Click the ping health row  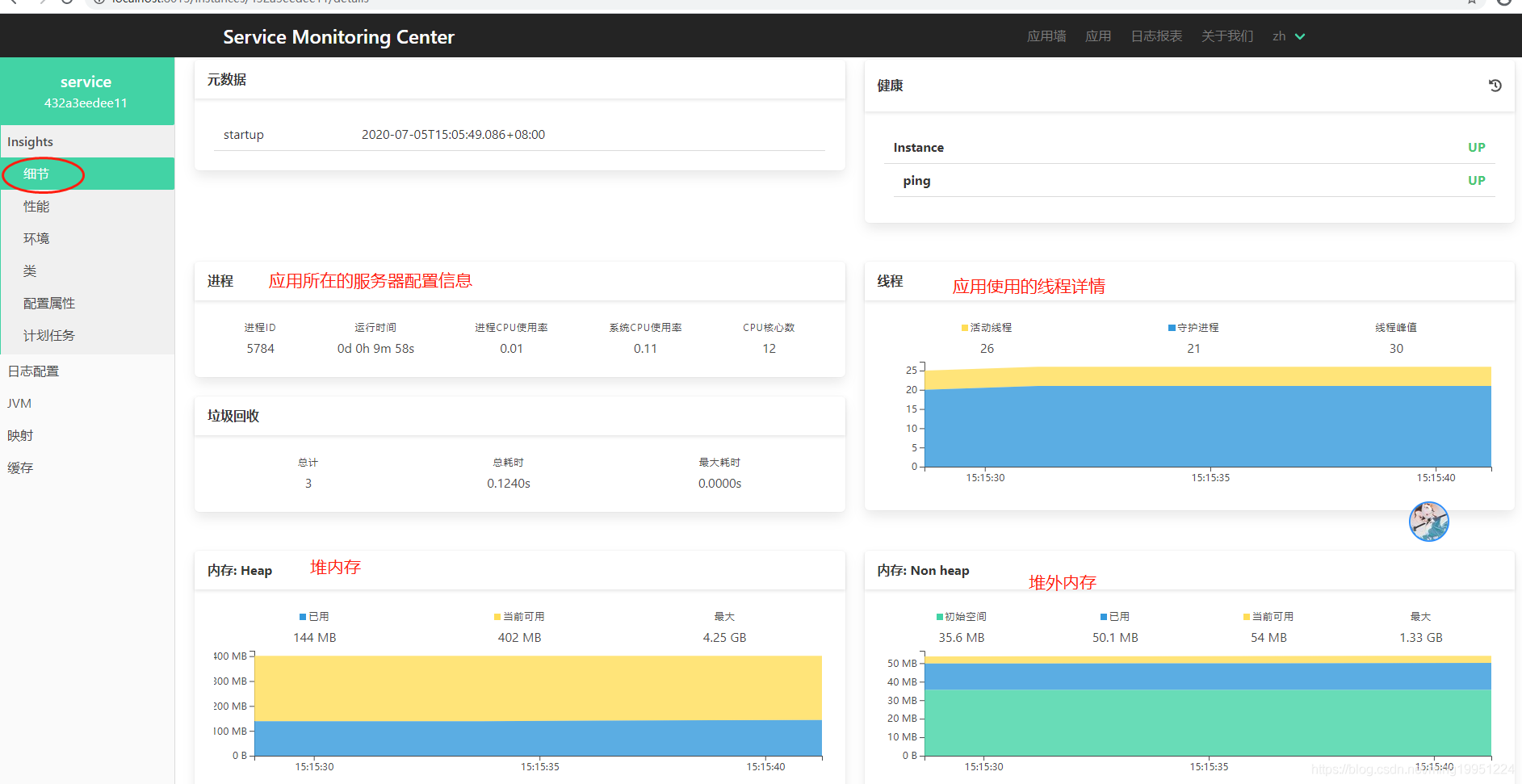1189,181
